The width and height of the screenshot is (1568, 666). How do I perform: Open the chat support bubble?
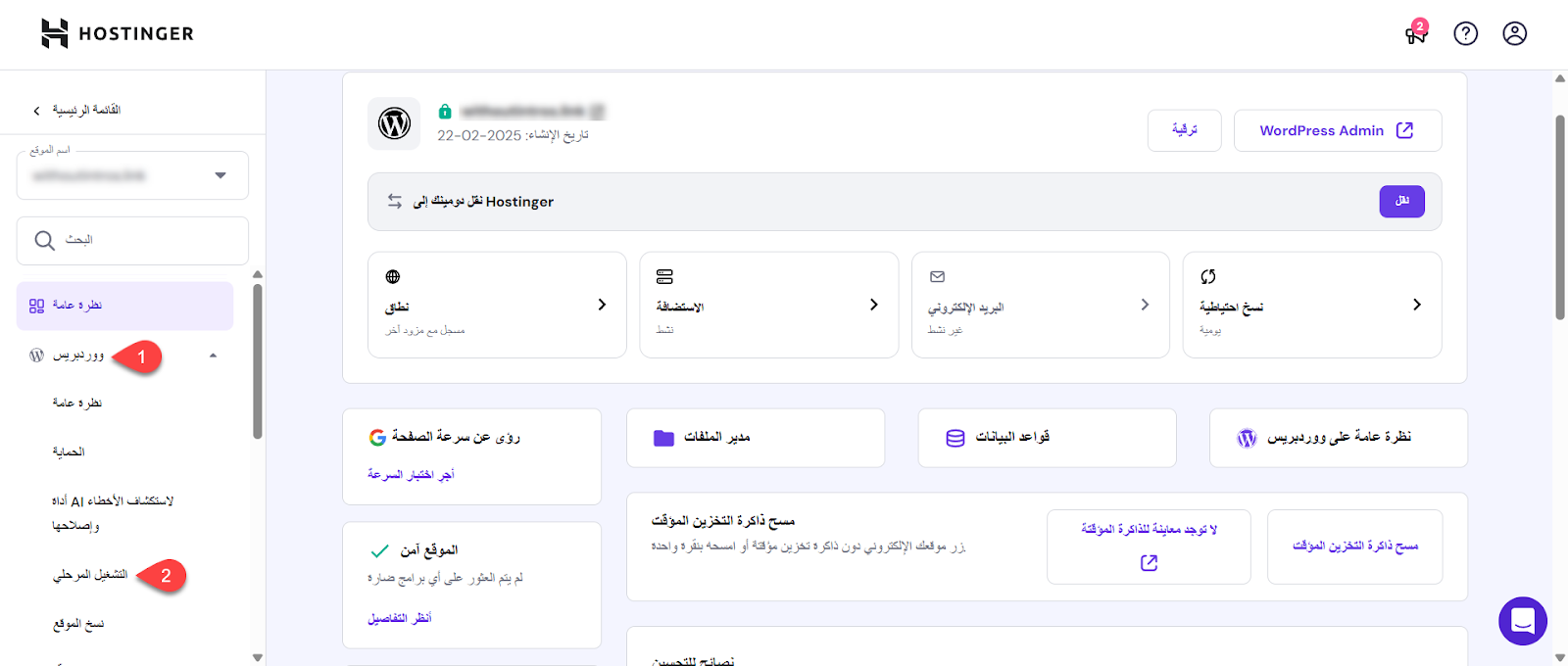[x=1523, y=621]
